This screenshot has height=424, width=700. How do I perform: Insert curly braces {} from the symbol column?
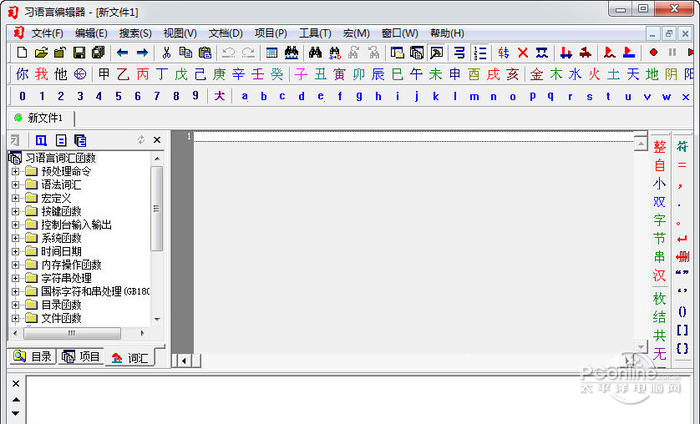coord(682,348)
